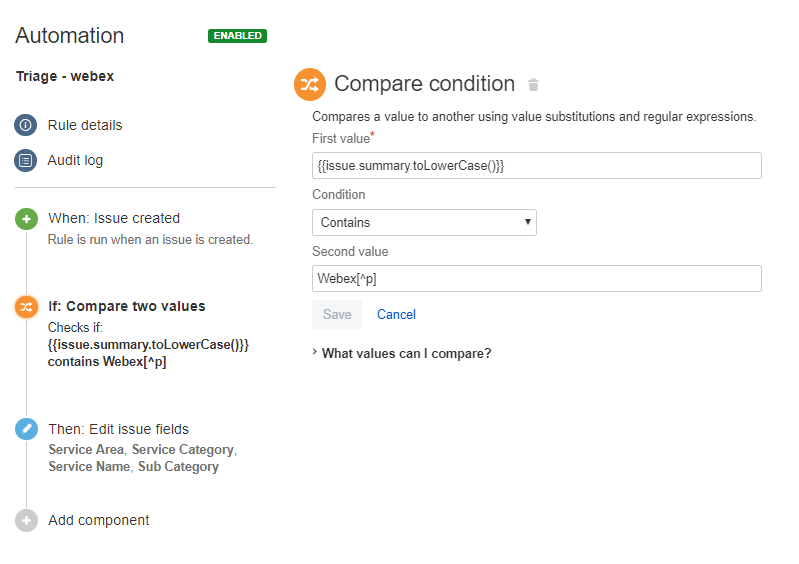The height and width of the screenshot is (564, 799).
Task: Click the Cancel link
Action: tap(396, 314)
